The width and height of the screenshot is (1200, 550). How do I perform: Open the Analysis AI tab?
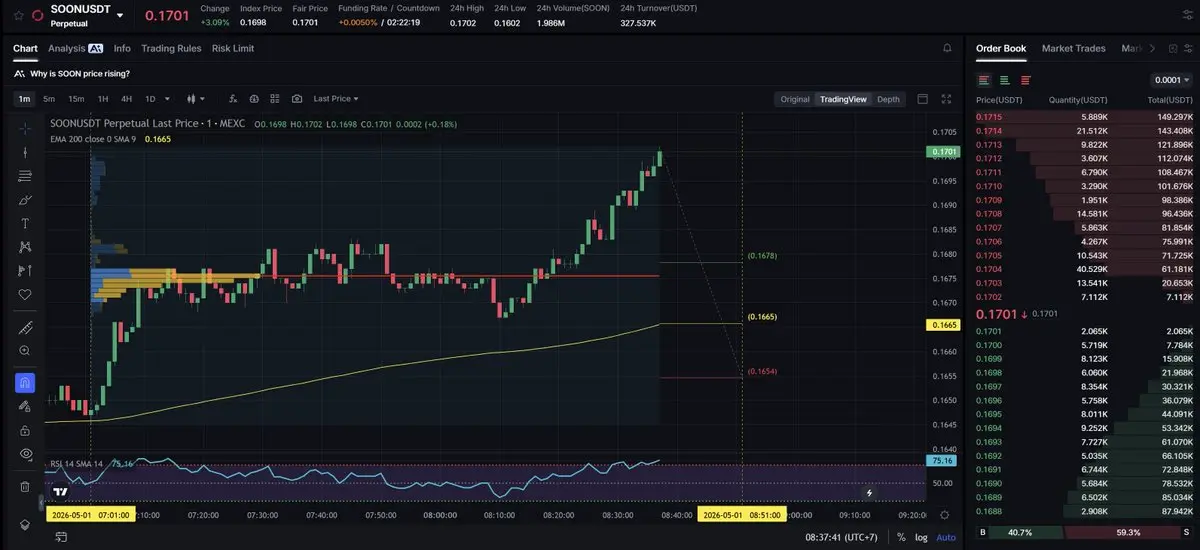pyautogui.click(x=75, y=48)
